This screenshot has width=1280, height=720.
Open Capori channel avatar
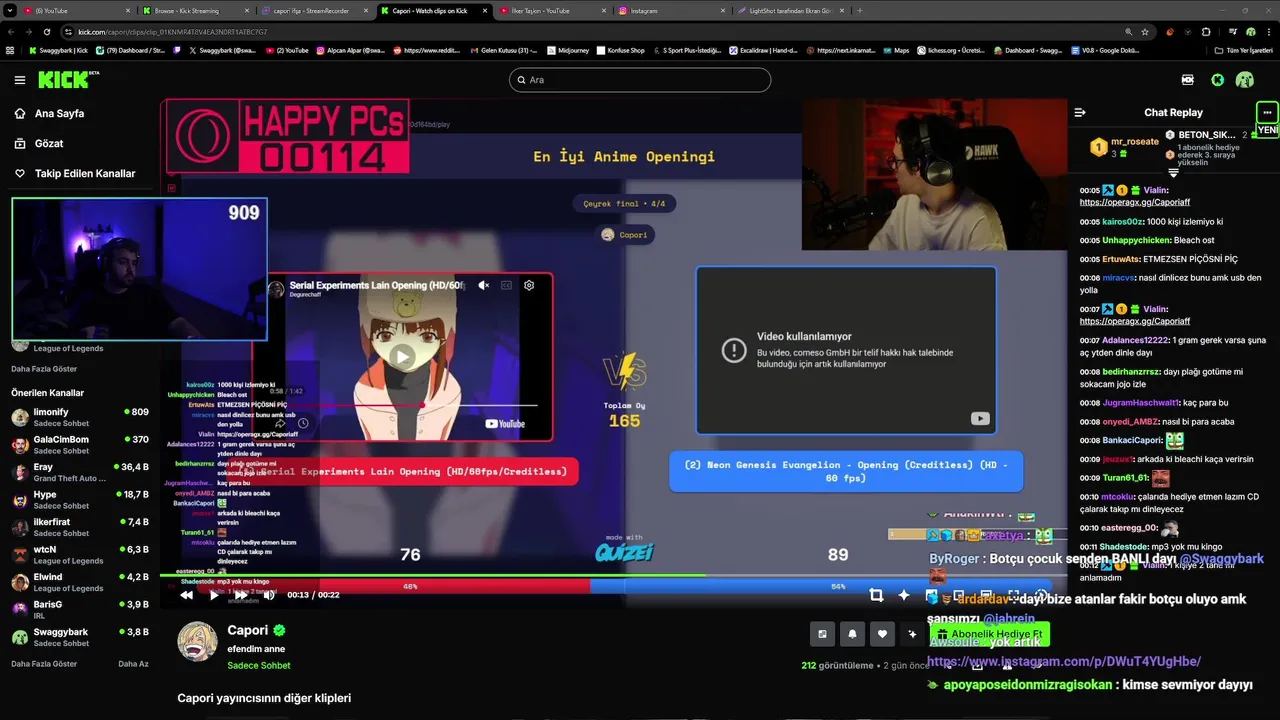[197, 641]
